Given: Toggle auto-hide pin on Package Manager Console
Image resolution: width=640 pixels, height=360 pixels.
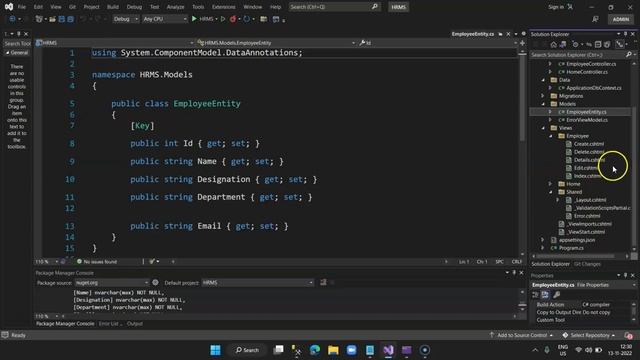Looking at the screenshot, I should click(514, 273).
